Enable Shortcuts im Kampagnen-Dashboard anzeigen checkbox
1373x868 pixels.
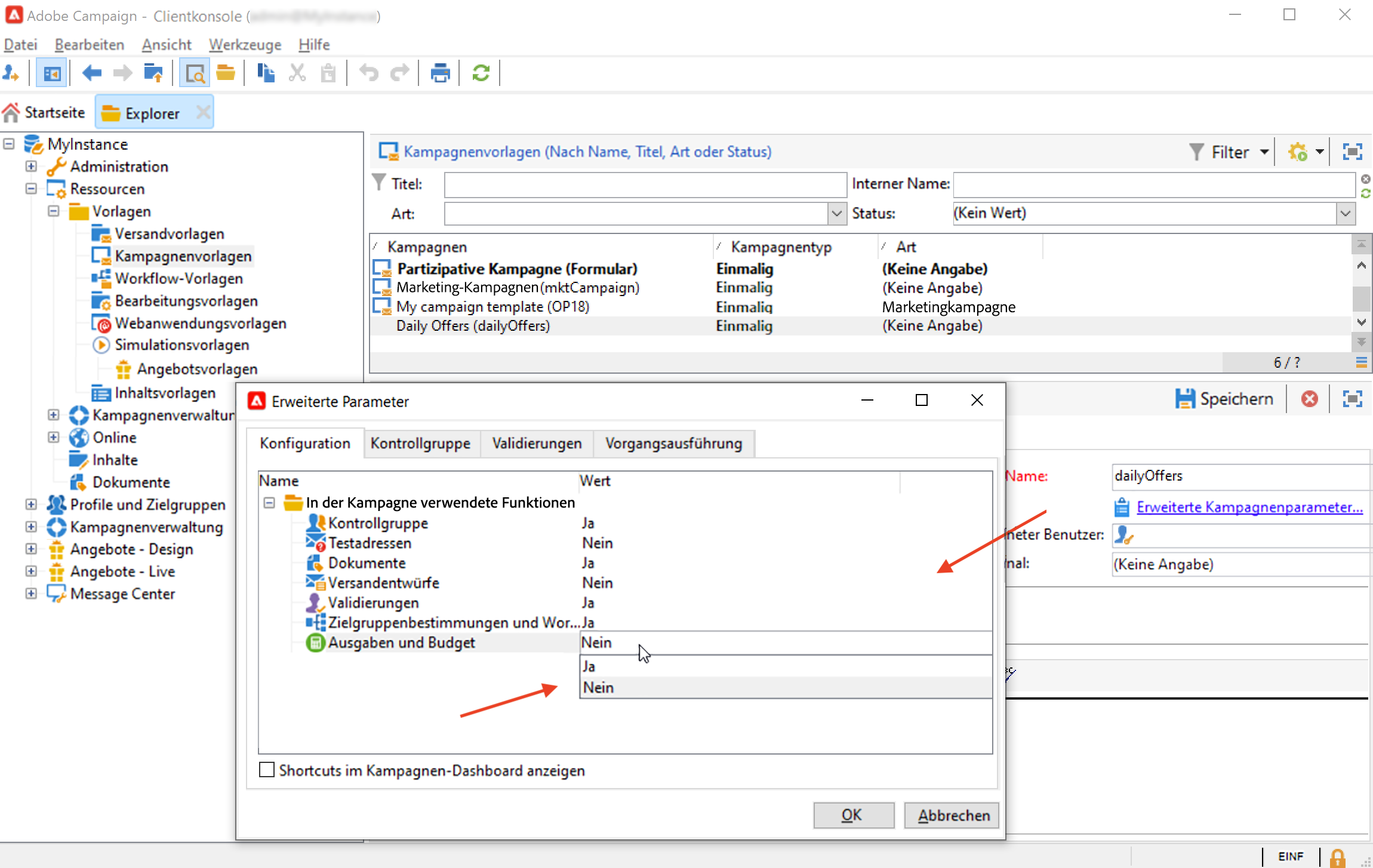(267, 770)
